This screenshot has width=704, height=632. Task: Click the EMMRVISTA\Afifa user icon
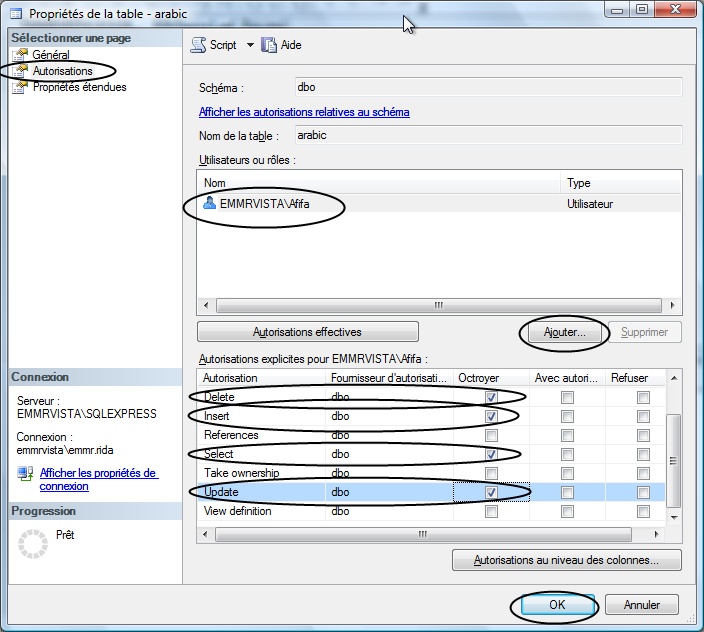[x=209, y=203]
